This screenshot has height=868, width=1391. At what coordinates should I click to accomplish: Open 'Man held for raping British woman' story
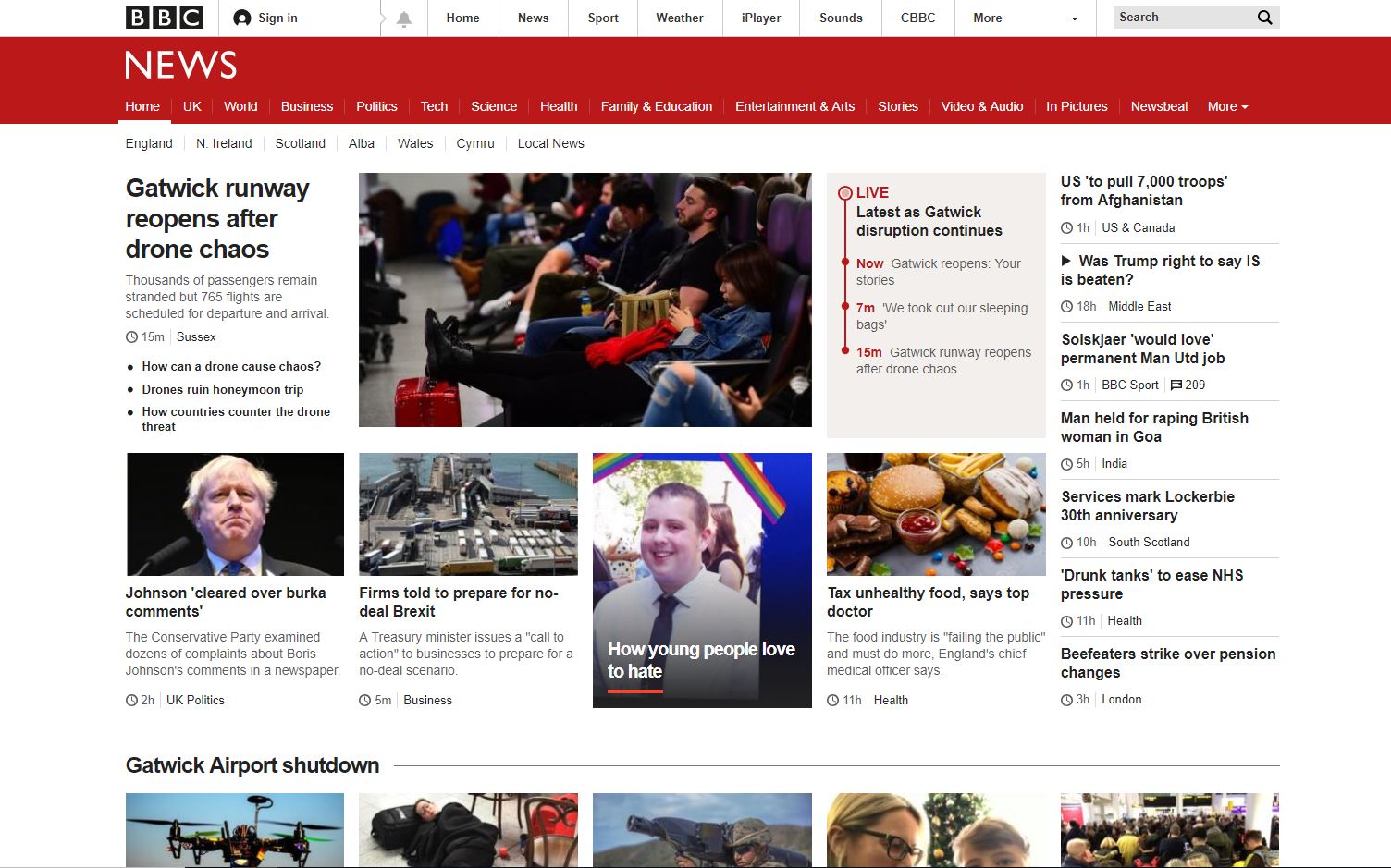(x=1154, y=427)
